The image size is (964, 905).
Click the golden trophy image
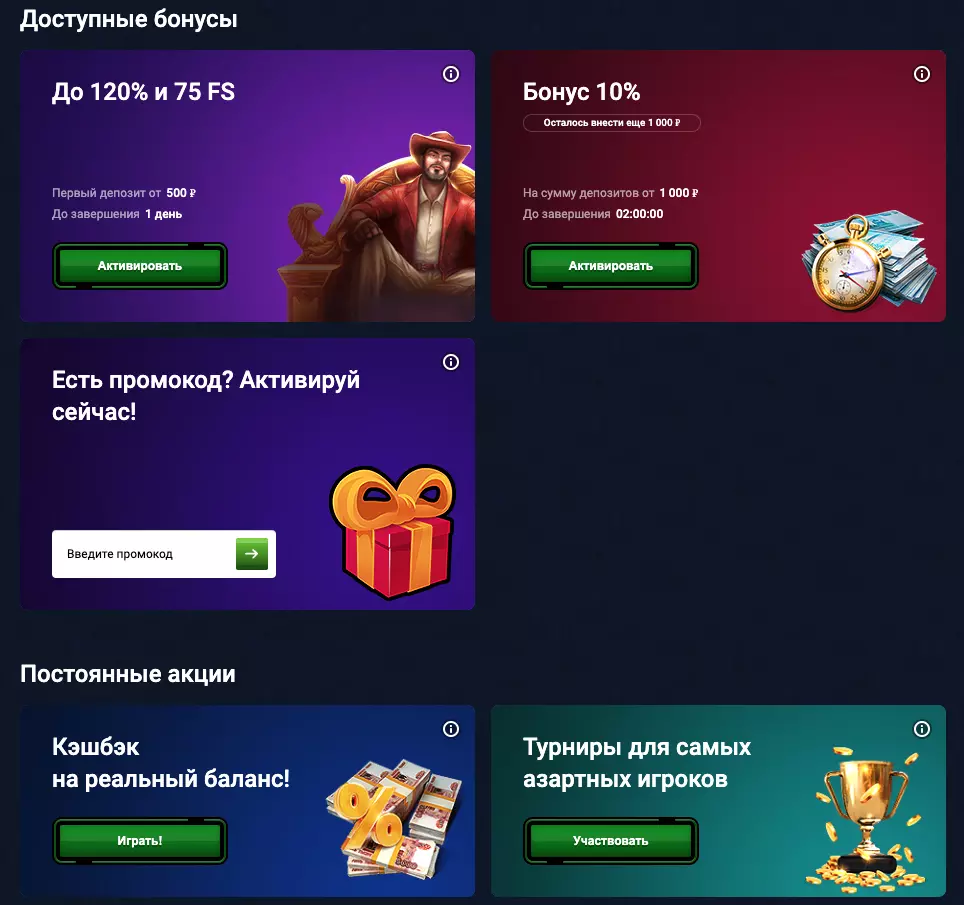[x=867, y=818]
